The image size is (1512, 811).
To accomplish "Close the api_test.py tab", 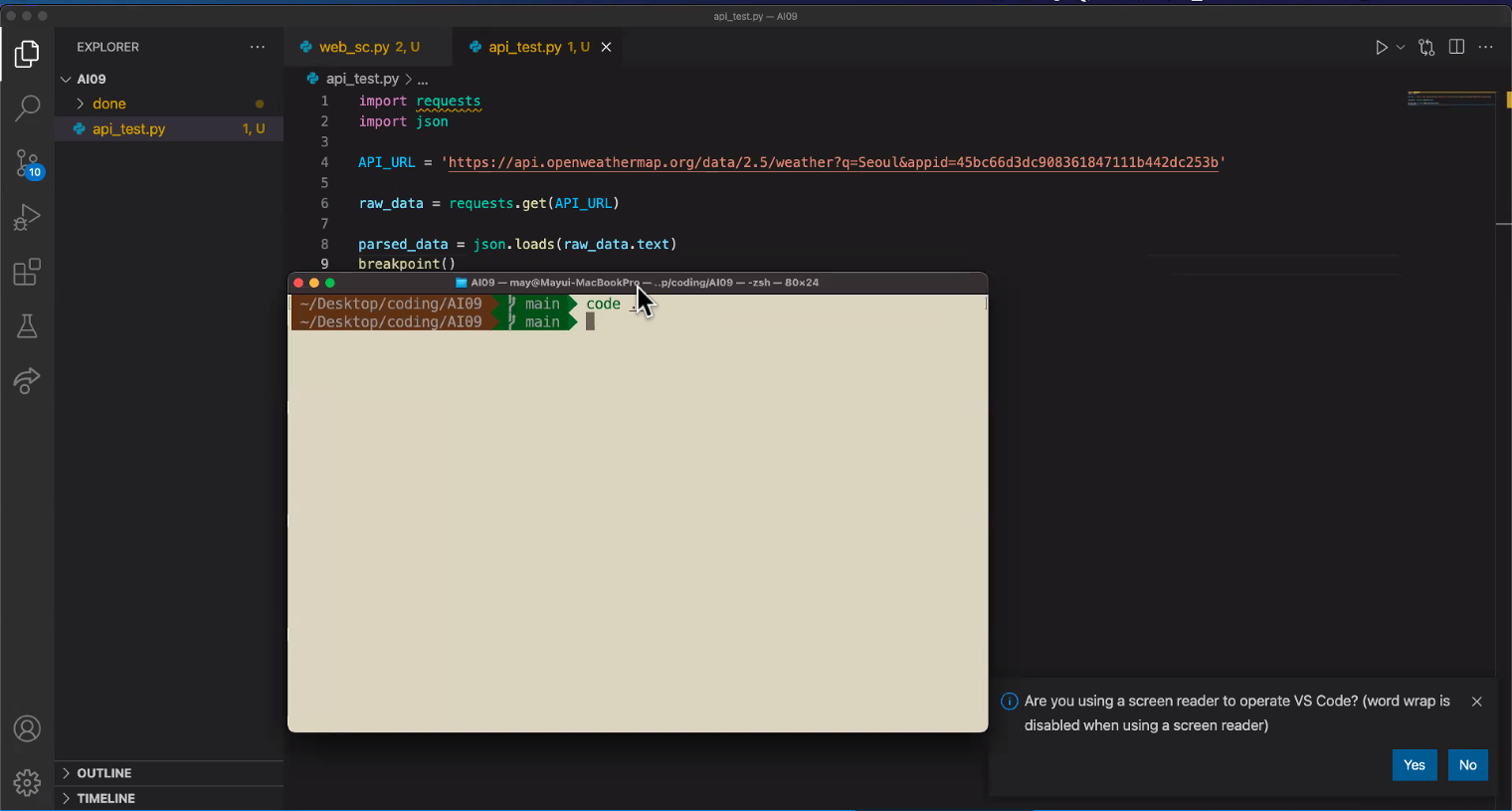I will pyautogui.click(x=606, y=47).
